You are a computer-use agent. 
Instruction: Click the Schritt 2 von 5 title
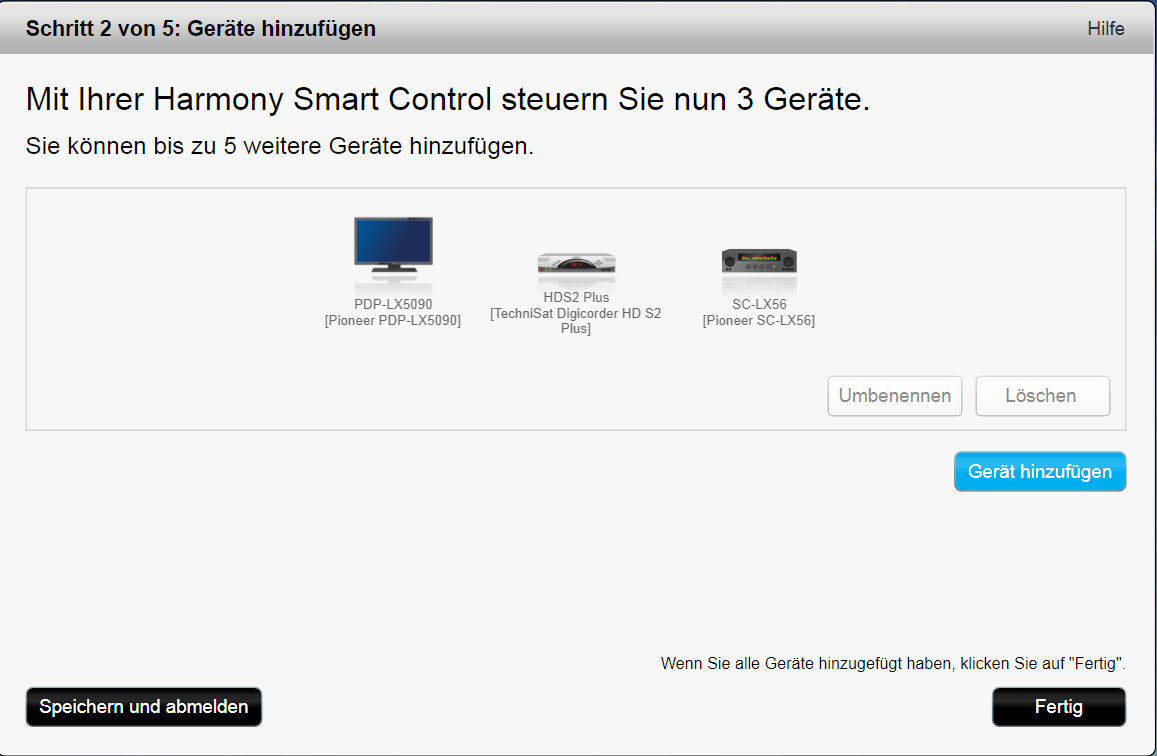(201, 29)
